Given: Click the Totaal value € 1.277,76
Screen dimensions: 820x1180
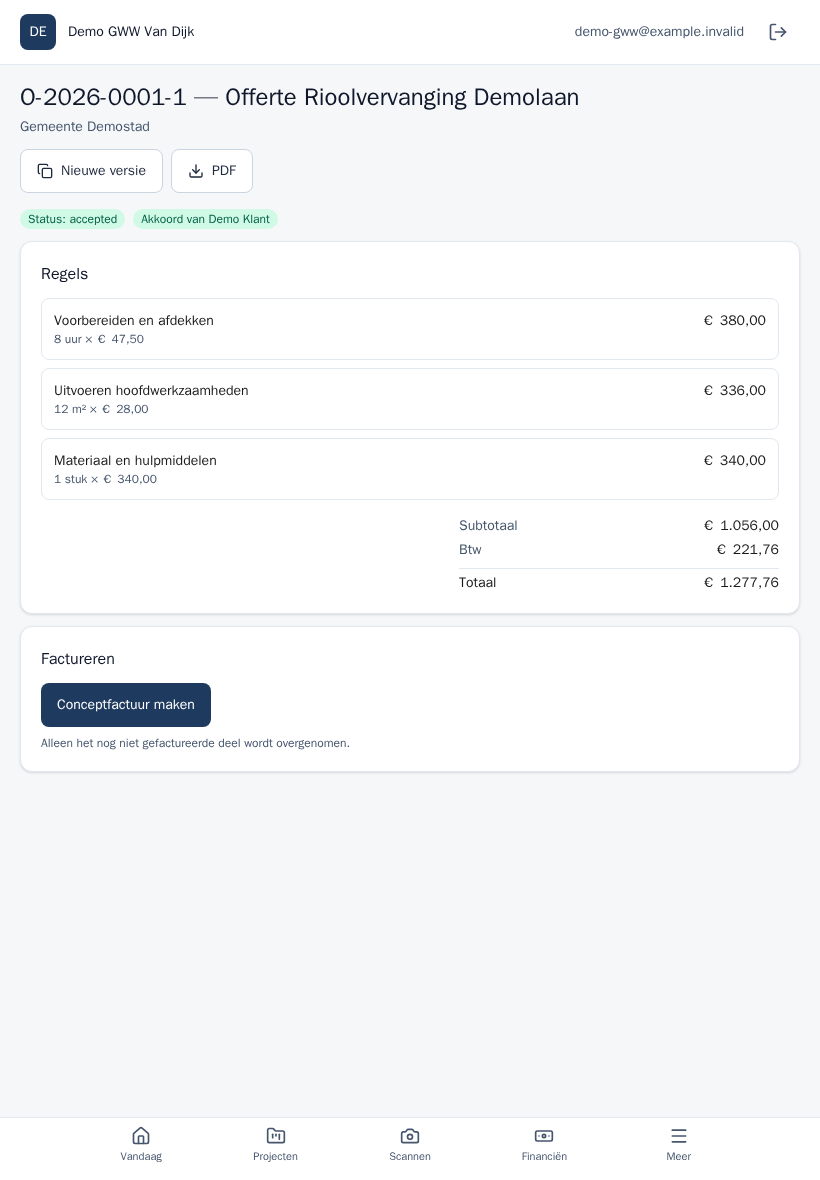Looking at the screenshot, I should point(741,582).
